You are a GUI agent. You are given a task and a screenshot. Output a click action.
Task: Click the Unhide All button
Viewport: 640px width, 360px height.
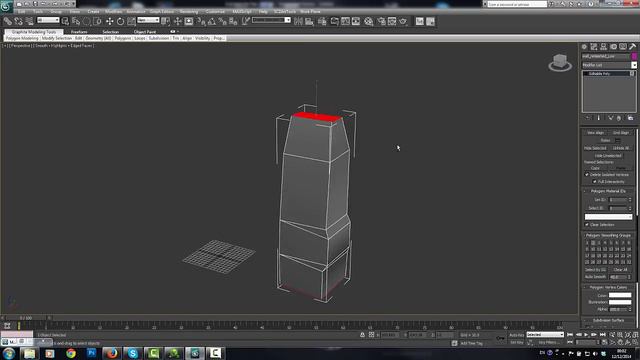pos(621,148)
